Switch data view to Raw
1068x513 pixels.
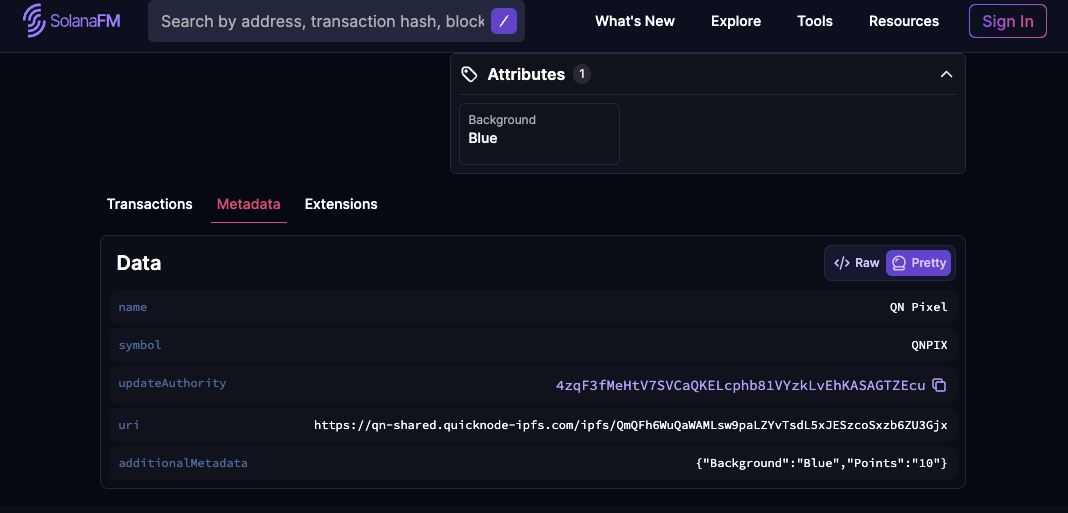click(857, 263)
